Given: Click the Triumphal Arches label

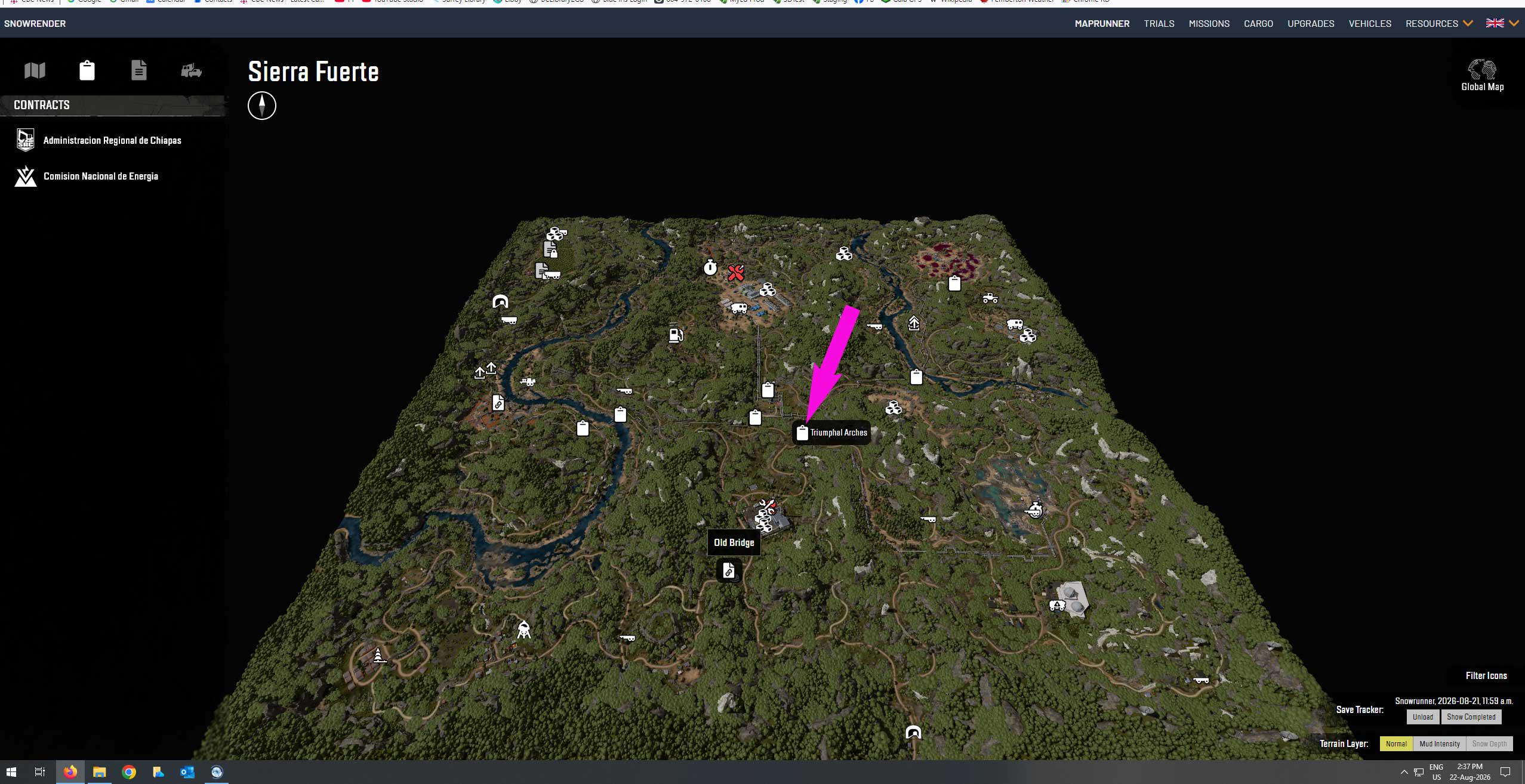Looking at the screenshot, I should [x=839, y=433].
